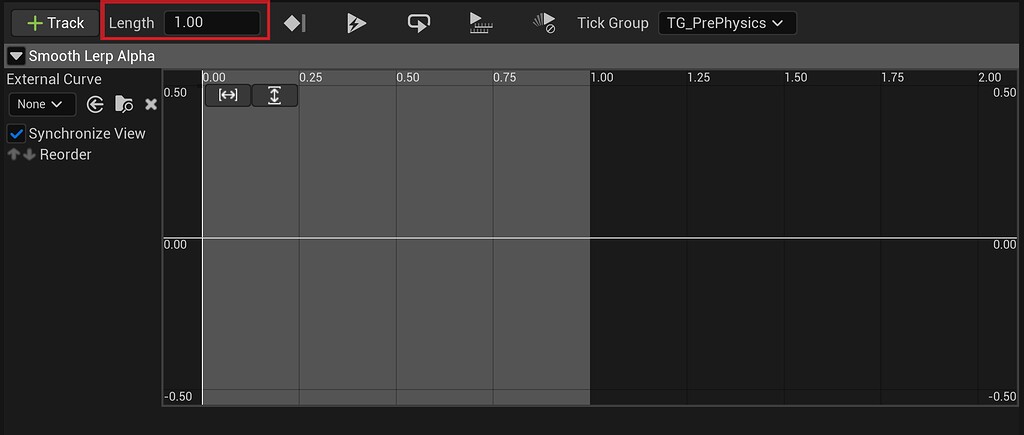Open the TG_PrePhysics Tick Group dropdown
Image resolution: width=1024 pixels, height=435 pixels.
(x=726, y=23)
